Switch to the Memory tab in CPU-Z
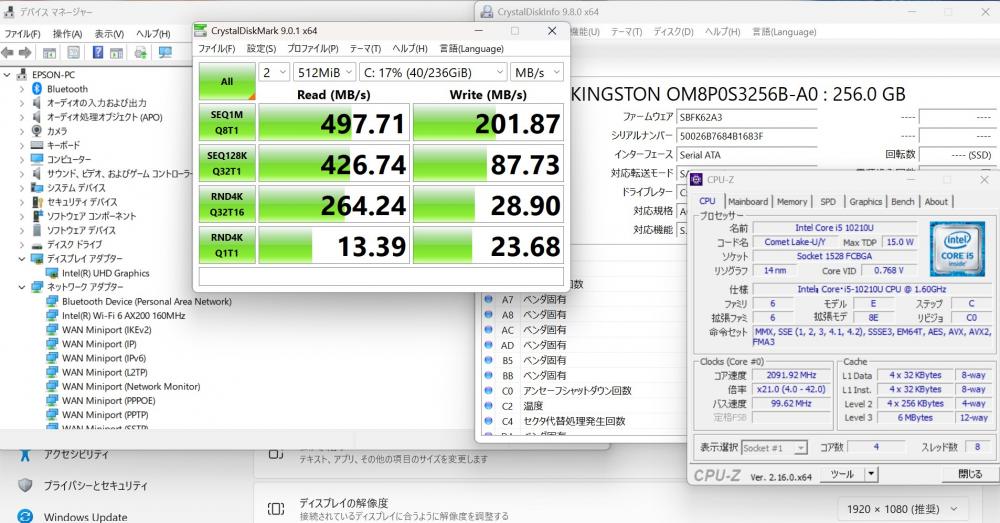Screen dimensions: 1000x523 point(791,202)
